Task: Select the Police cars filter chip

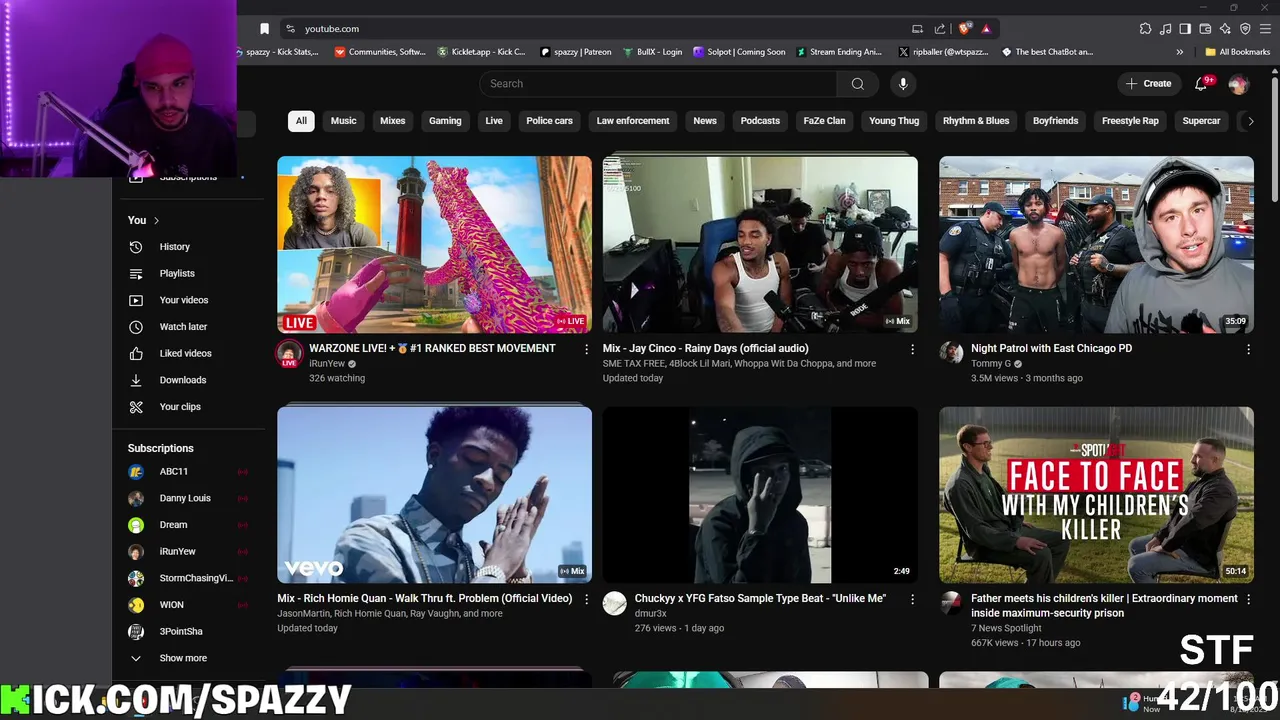Action: (x=549, y=121)
